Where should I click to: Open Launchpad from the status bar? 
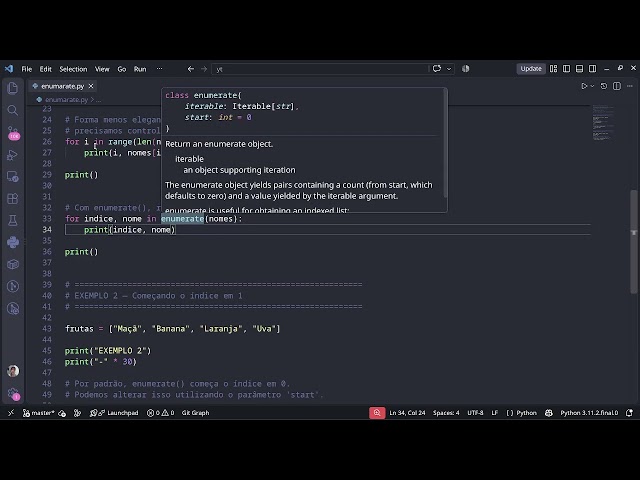(x=114, y=413)
